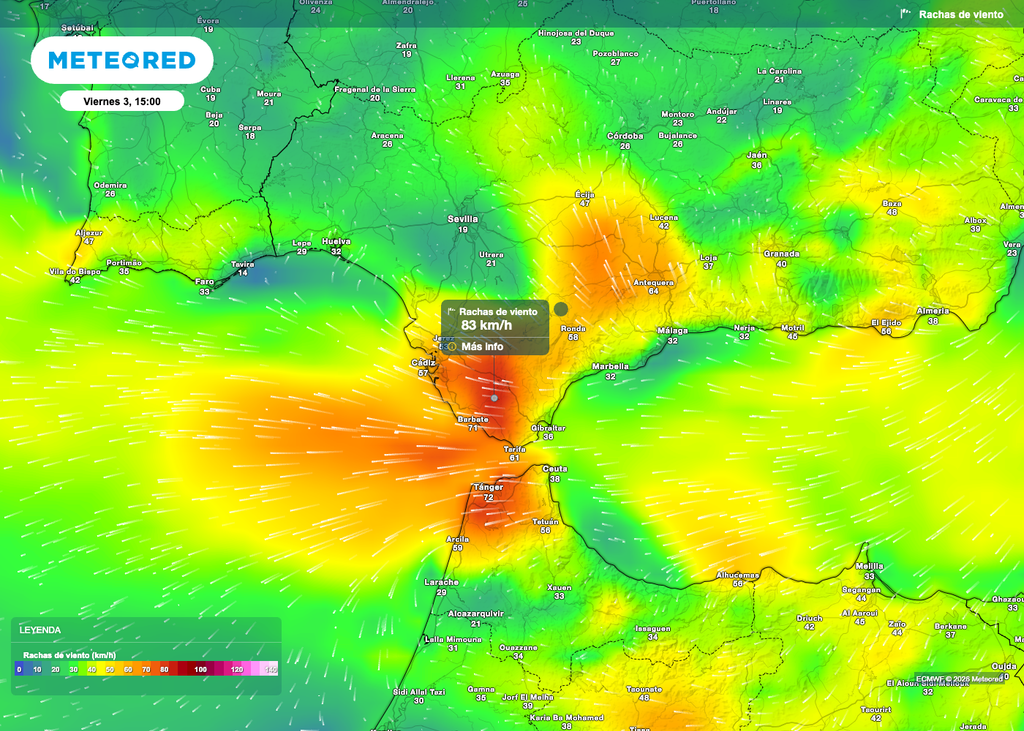This screenshot has height=731, width=1024.
Task: Click the Tarifa city label
Action: [x=515, y=449]
